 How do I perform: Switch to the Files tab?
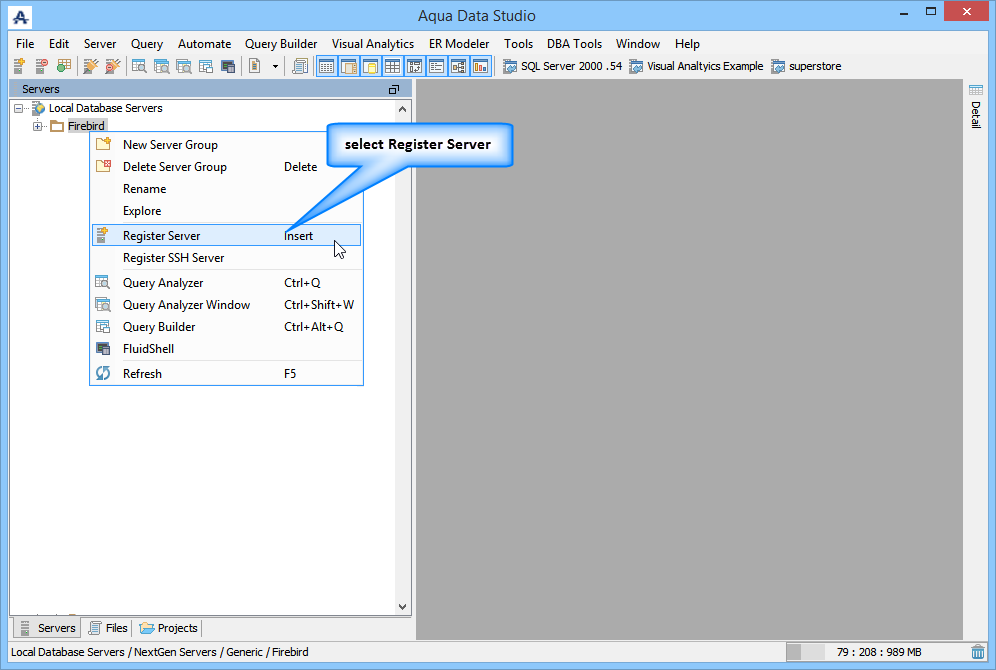(x=108, y=628)
